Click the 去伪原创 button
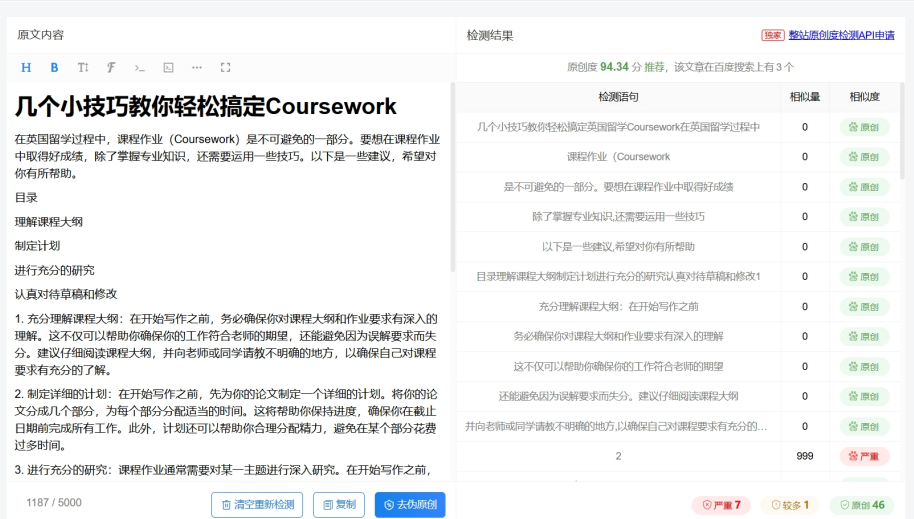 (x=410, y=504)
